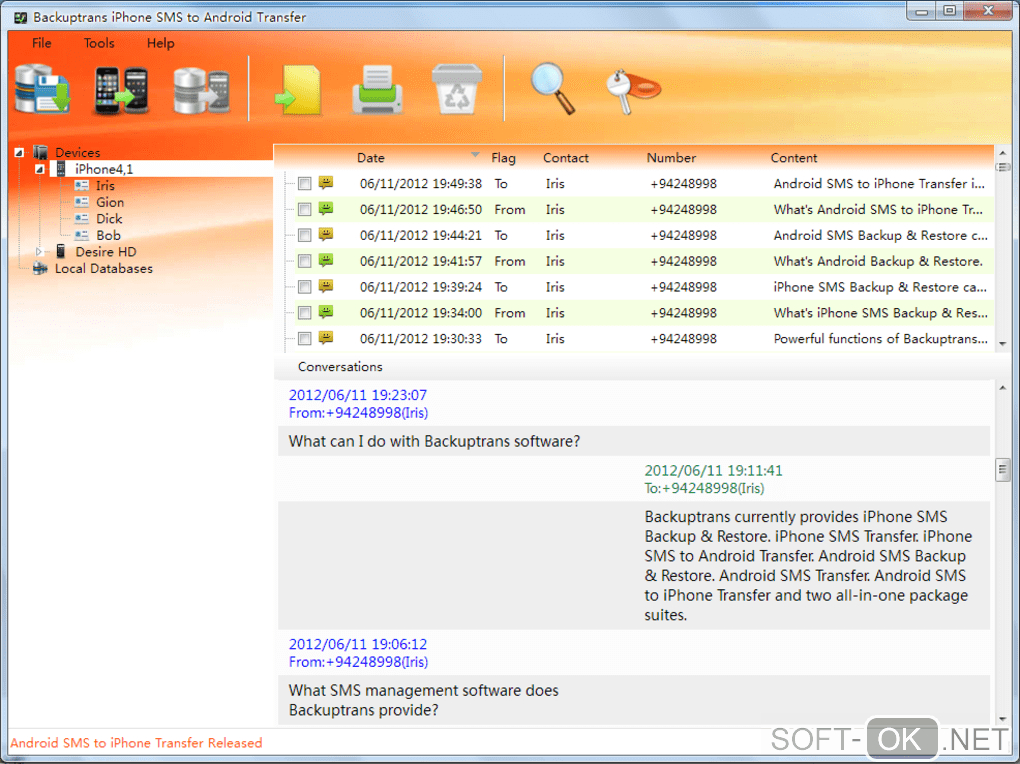
Task: Click the yellow message icon on 19:49:38 row
Action: click(x=326, y=183)
